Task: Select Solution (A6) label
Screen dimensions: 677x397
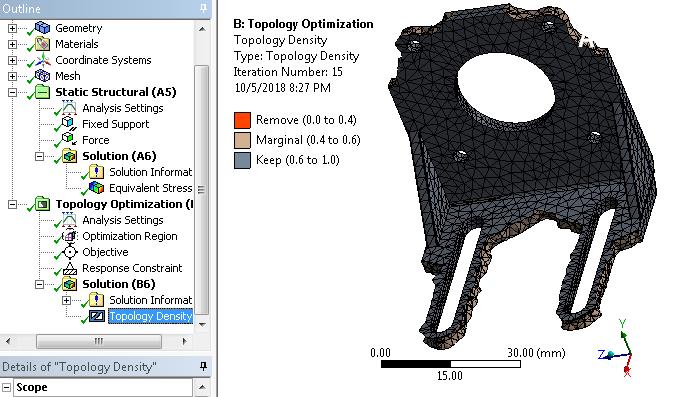Action: [x=119, y=156]
